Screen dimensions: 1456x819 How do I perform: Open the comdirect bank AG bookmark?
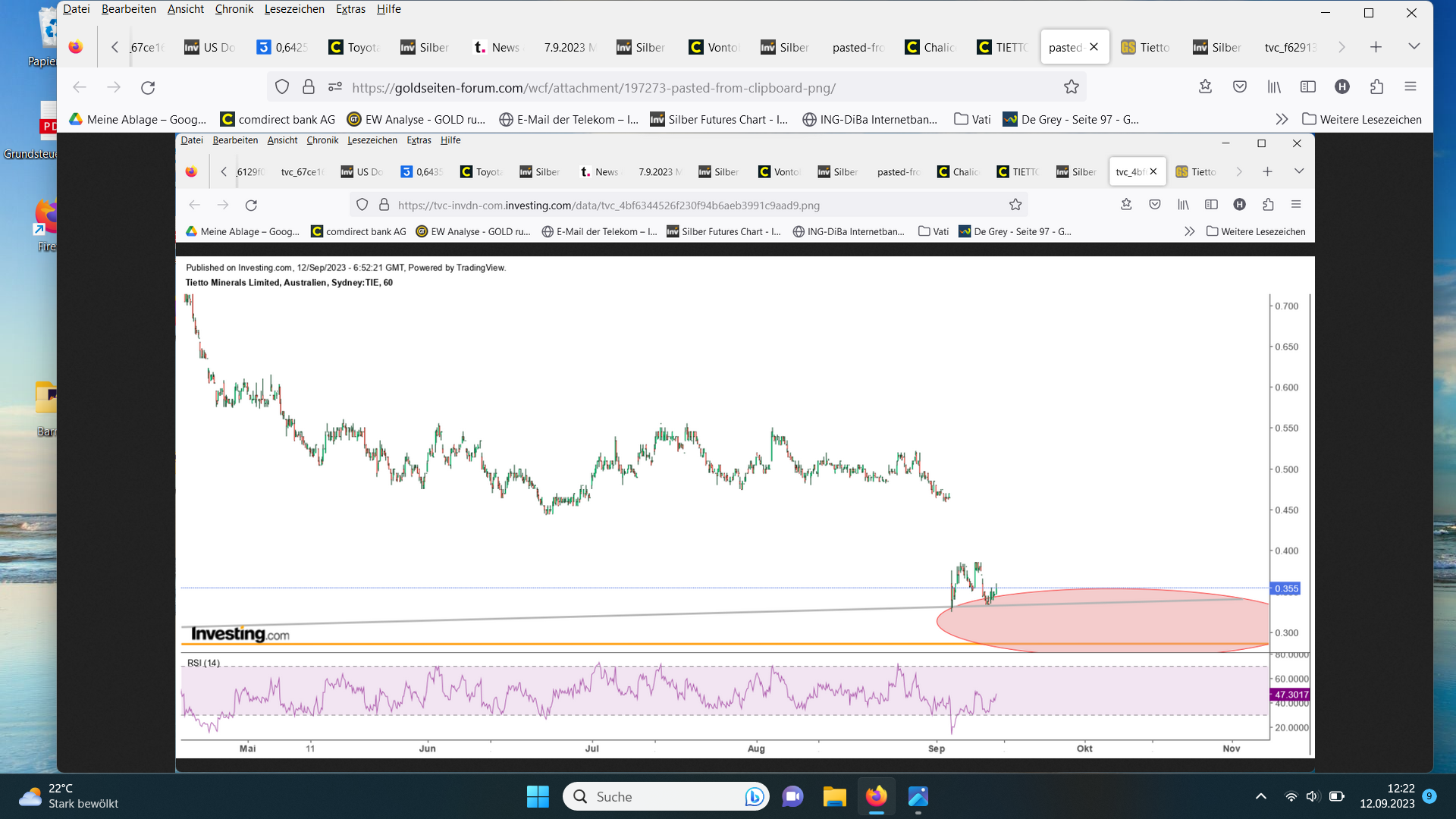[278, 119]
